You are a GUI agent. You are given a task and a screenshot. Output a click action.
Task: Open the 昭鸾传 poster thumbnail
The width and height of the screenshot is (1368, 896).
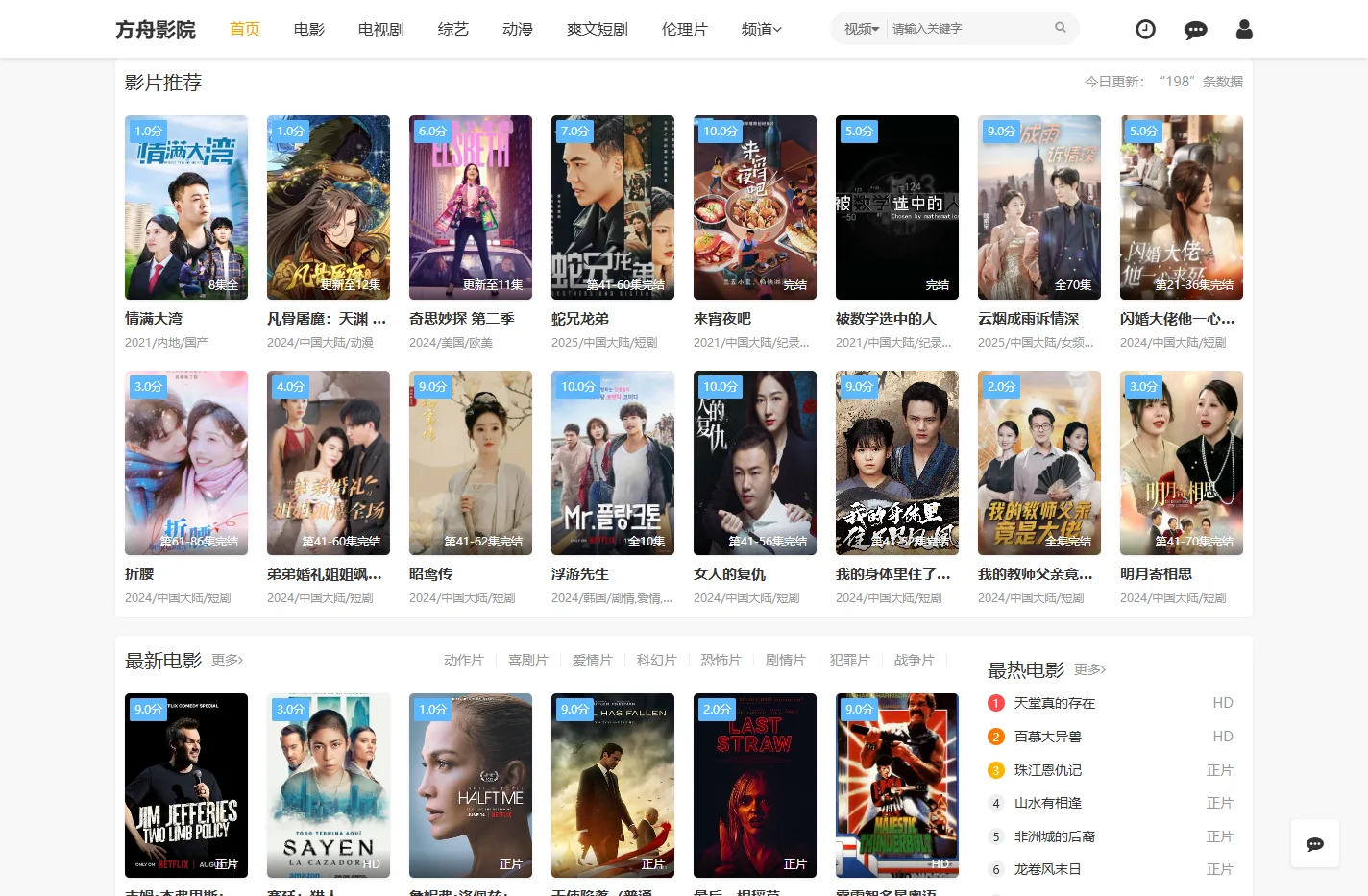click(471, 463)
